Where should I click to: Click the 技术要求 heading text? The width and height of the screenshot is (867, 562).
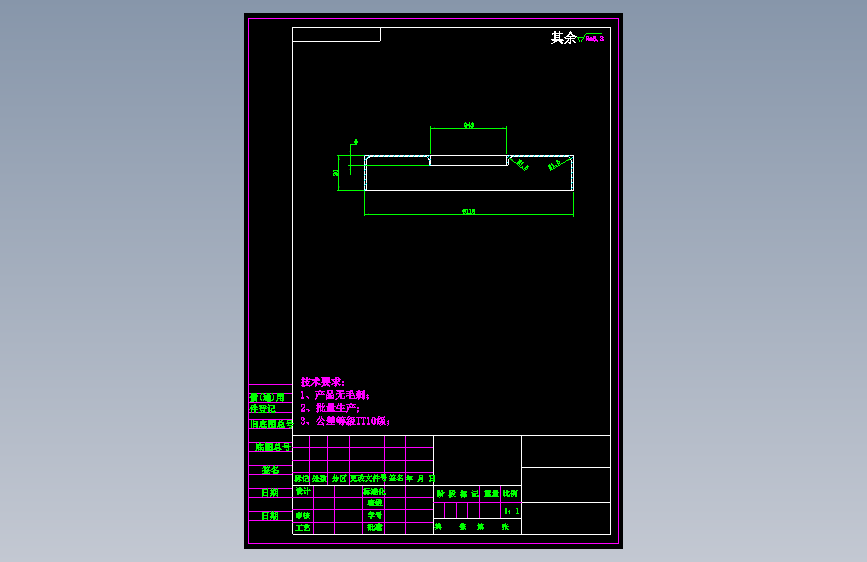[x=322, y=382]
